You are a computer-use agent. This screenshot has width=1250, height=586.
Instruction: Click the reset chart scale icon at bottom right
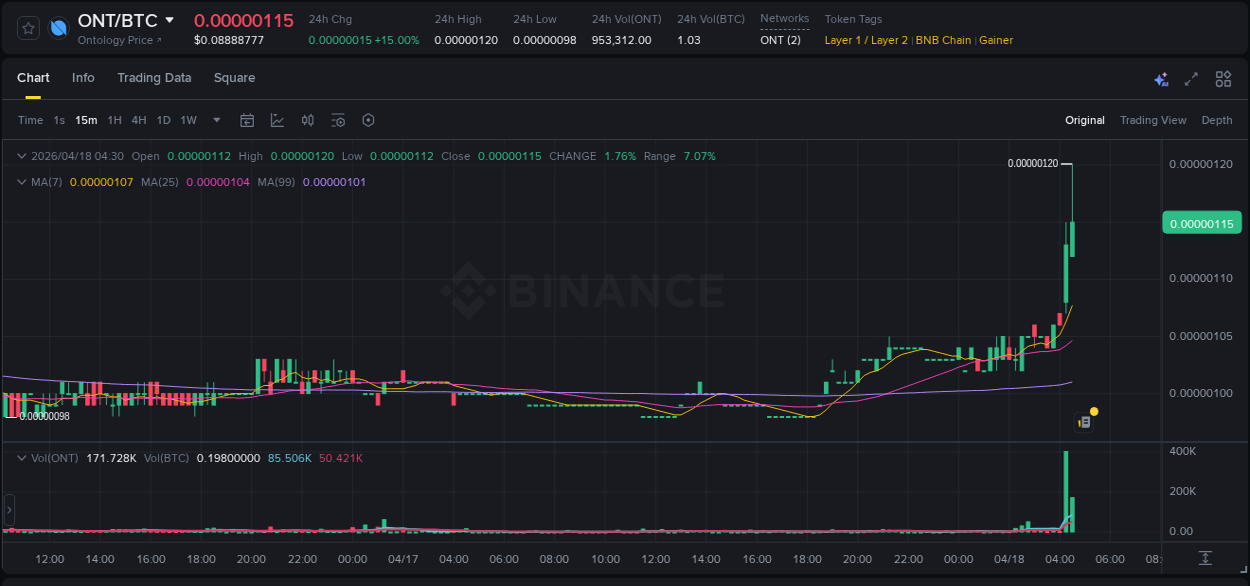tap(1206, 558)
